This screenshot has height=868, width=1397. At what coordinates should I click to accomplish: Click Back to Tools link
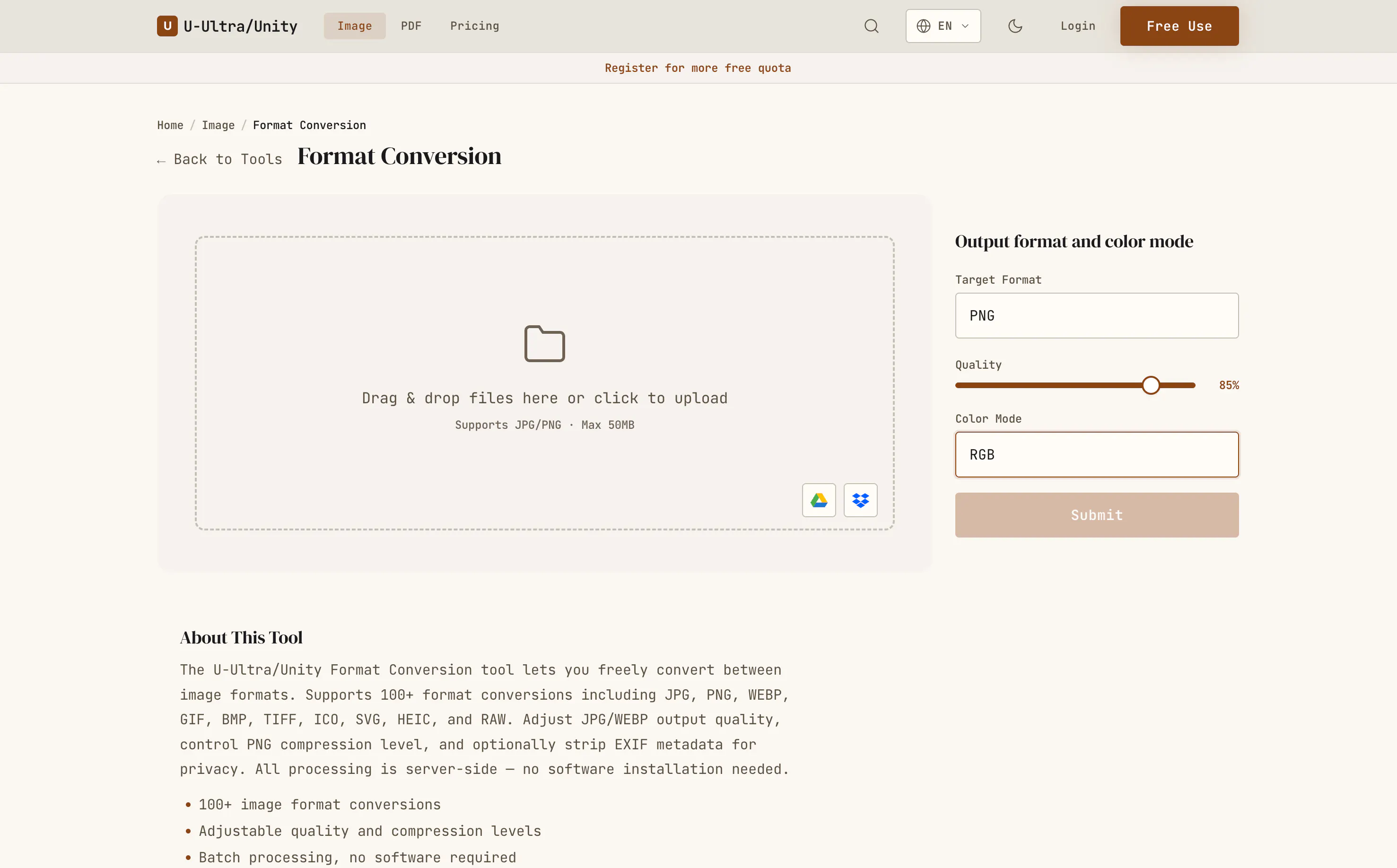point(219,159)
